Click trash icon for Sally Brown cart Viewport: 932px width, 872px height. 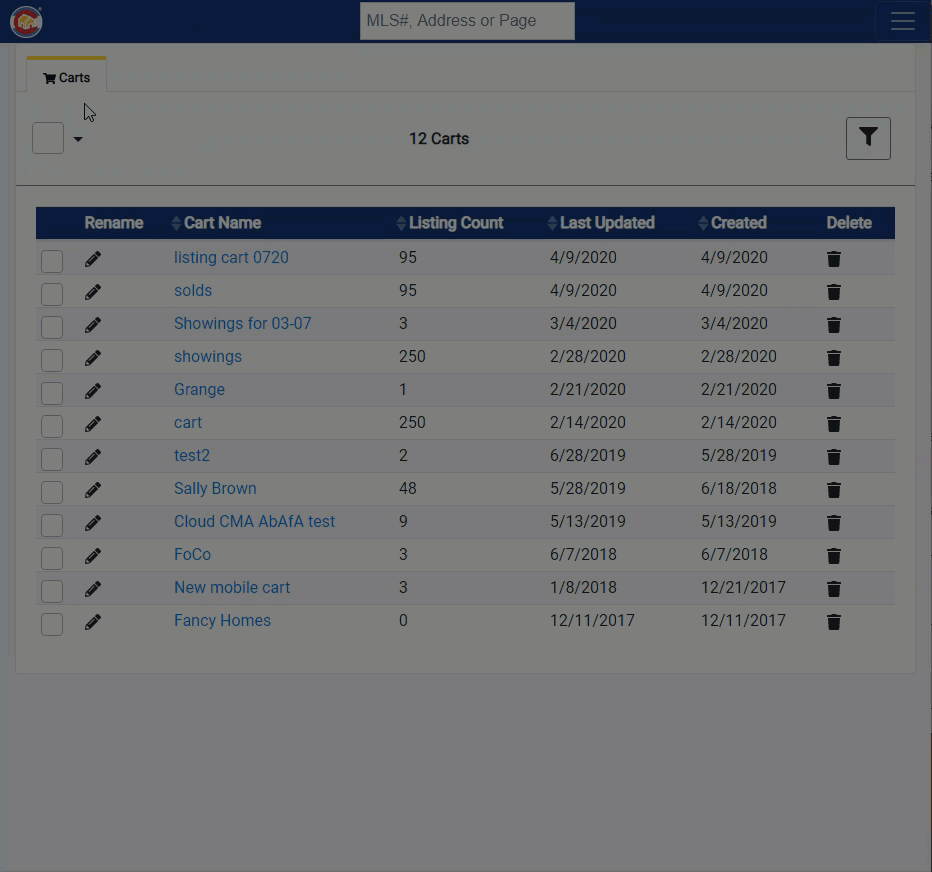[x=833, y=490]
